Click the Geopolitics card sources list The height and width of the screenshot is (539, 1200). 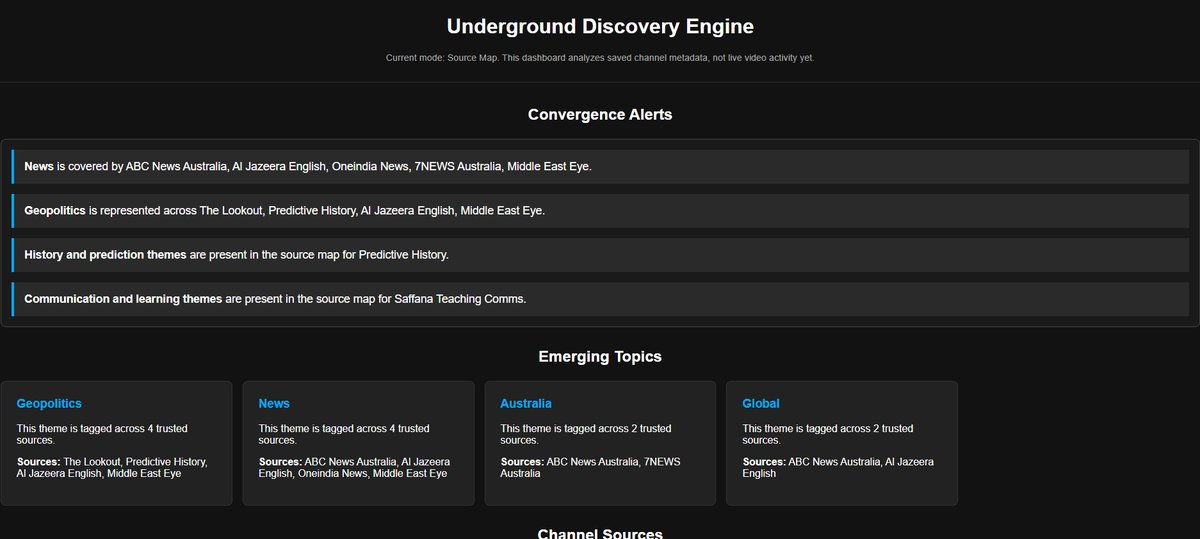[112, 468]
